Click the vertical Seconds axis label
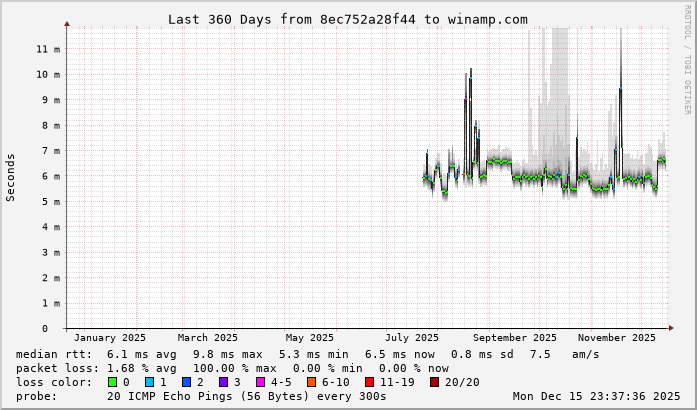 click(x=11, y=177)
